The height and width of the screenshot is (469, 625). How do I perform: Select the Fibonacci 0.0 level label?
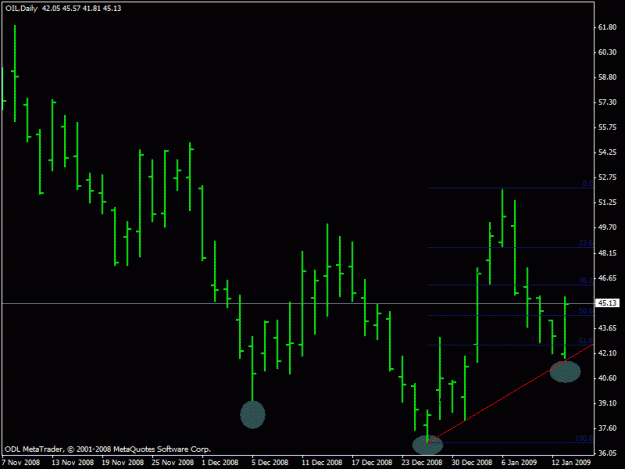pyautogui.click(x=588, y=184)
